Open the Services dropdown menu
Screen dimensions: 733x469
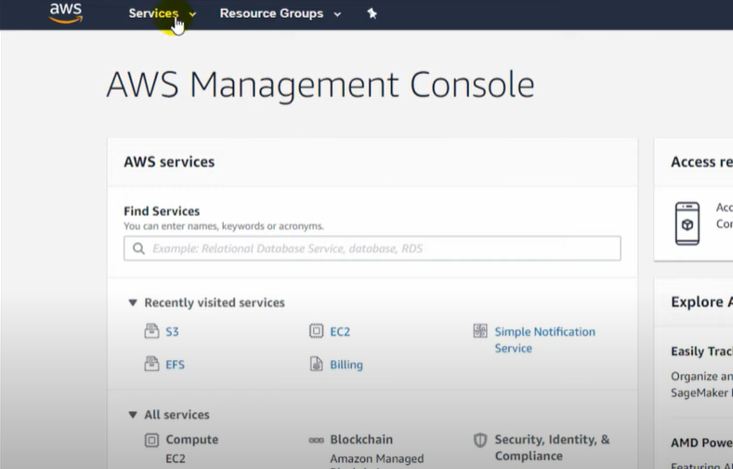[162, 14]
